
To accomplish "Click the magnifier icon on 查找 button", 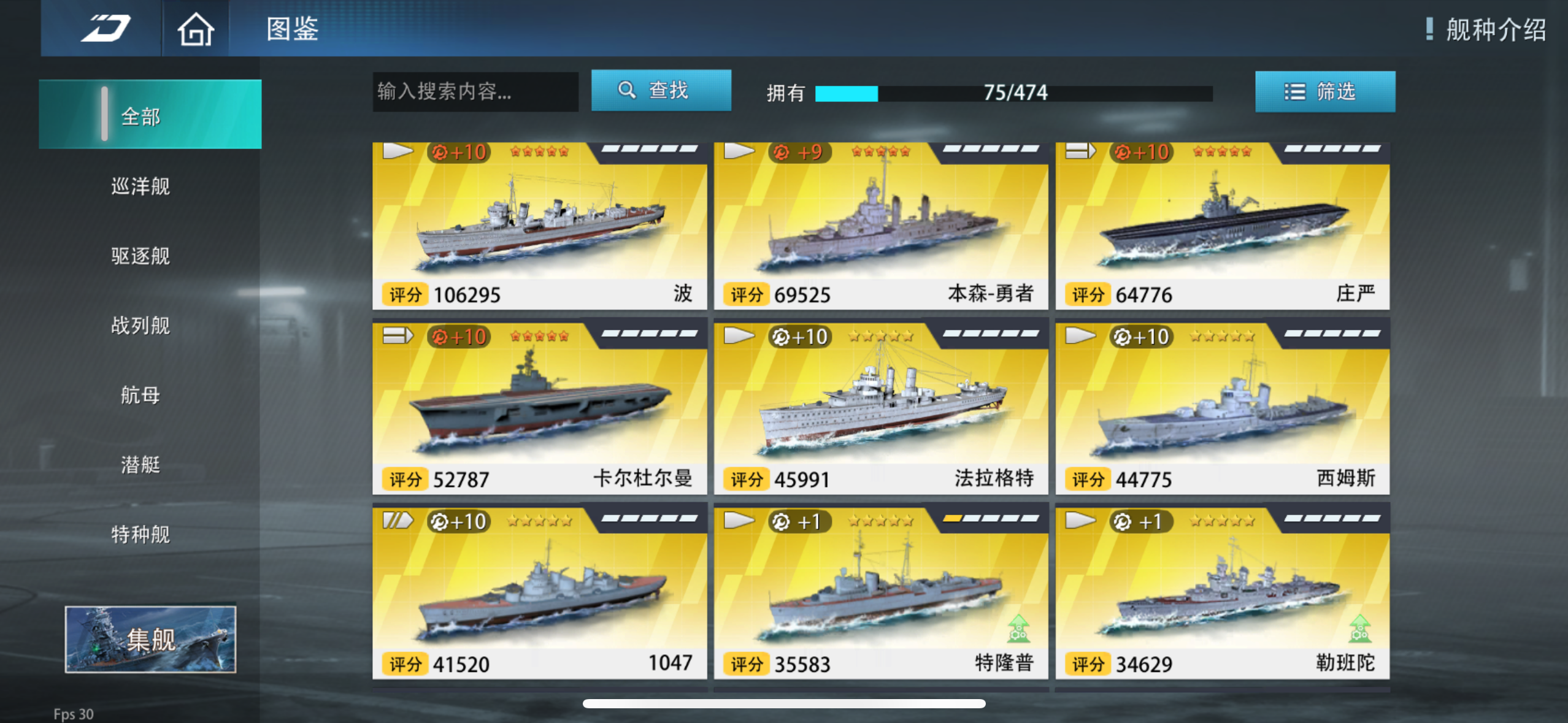I will 626,90.
